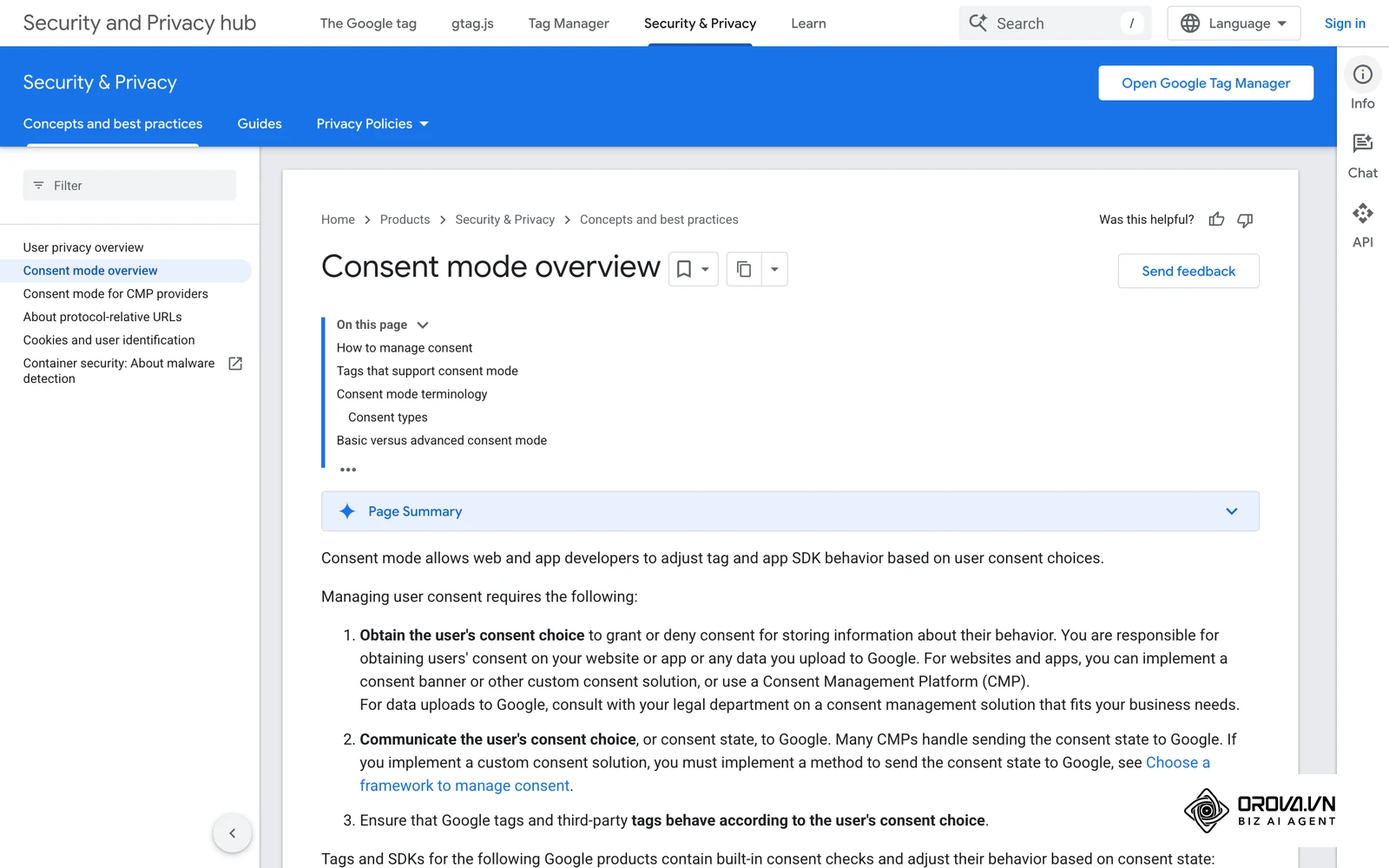Switch to The Google tag tab
Image resolution: width=1389 pixels, height=868 pixels.
tap(368, 23)
